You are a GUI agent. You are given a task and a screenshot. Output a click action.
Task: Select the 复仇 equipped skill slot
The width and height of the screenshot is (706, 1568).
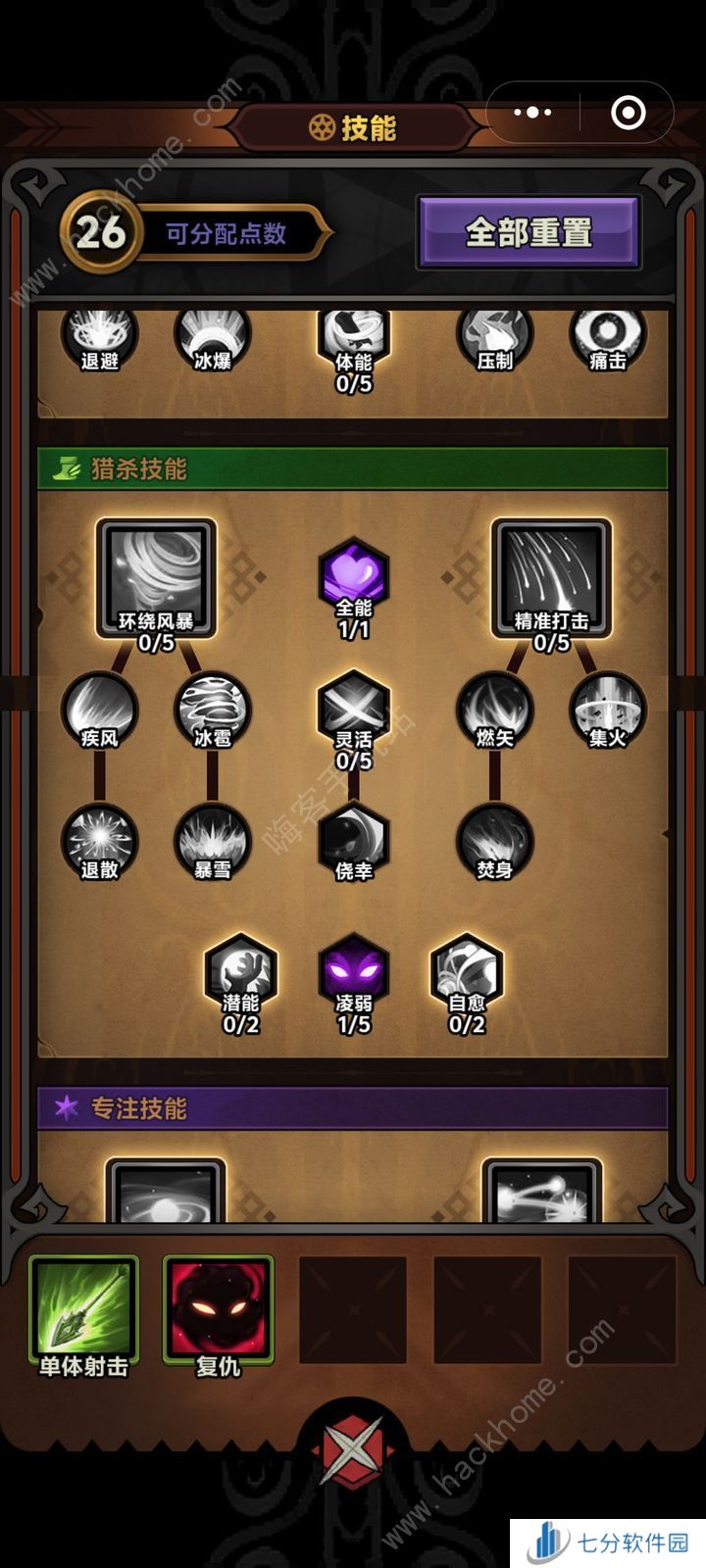(x=218, y=1310)
